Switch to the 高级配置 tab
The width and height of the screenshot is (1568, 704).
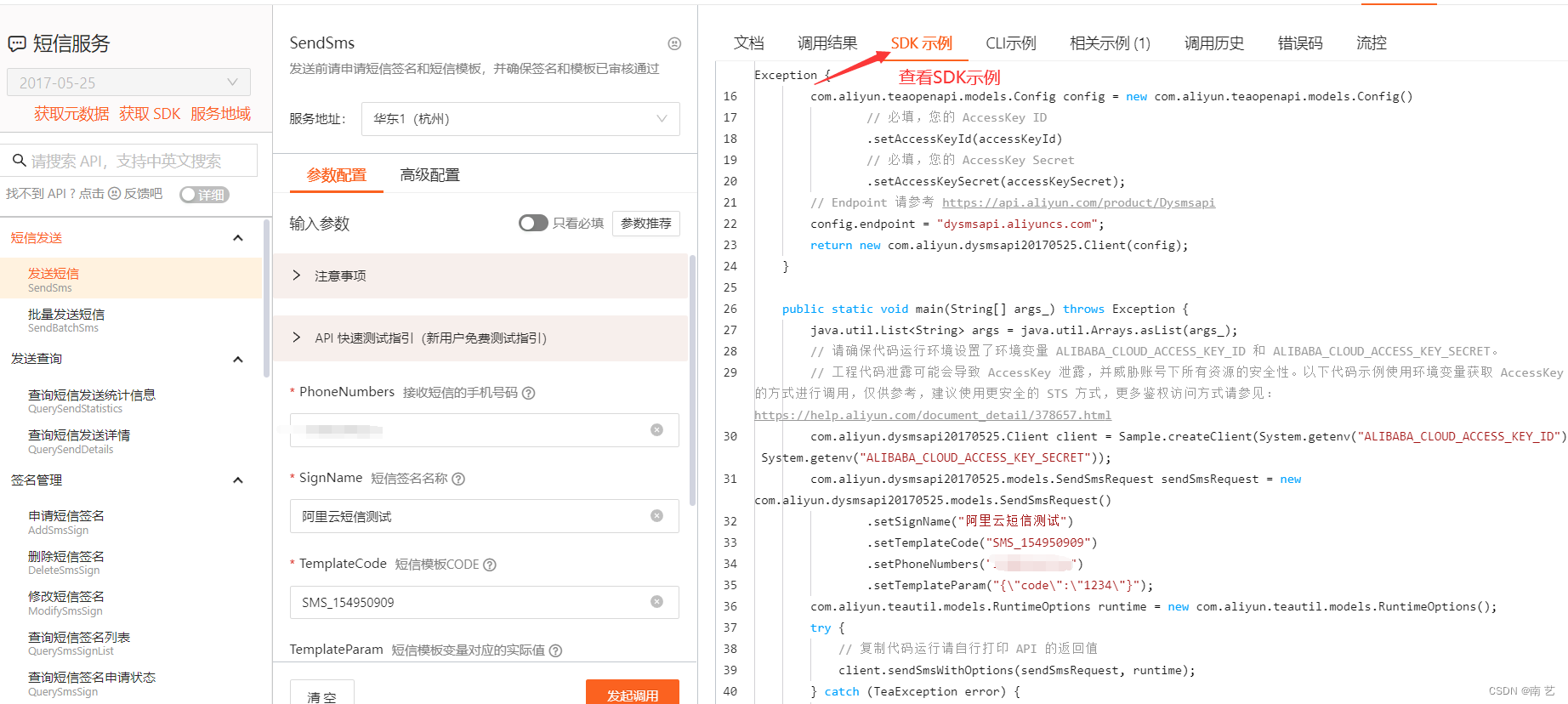430,175
